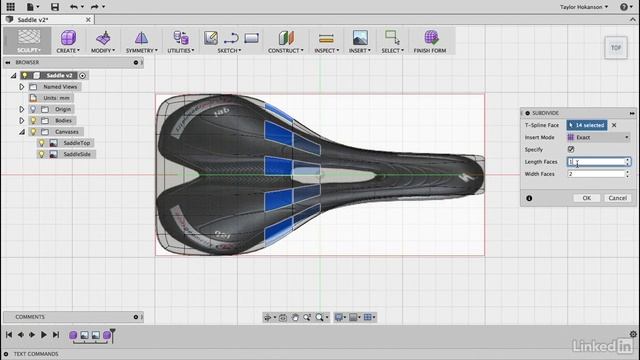Click the Create Sketch icon
640x360 pixels.
[211, 38]
